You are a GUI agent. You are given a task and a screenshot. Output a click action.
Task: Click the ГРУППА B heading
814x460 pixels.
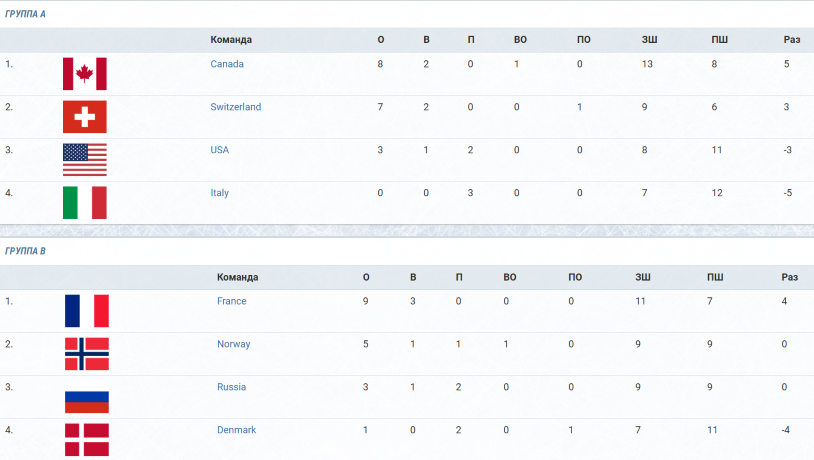point(25,251)
